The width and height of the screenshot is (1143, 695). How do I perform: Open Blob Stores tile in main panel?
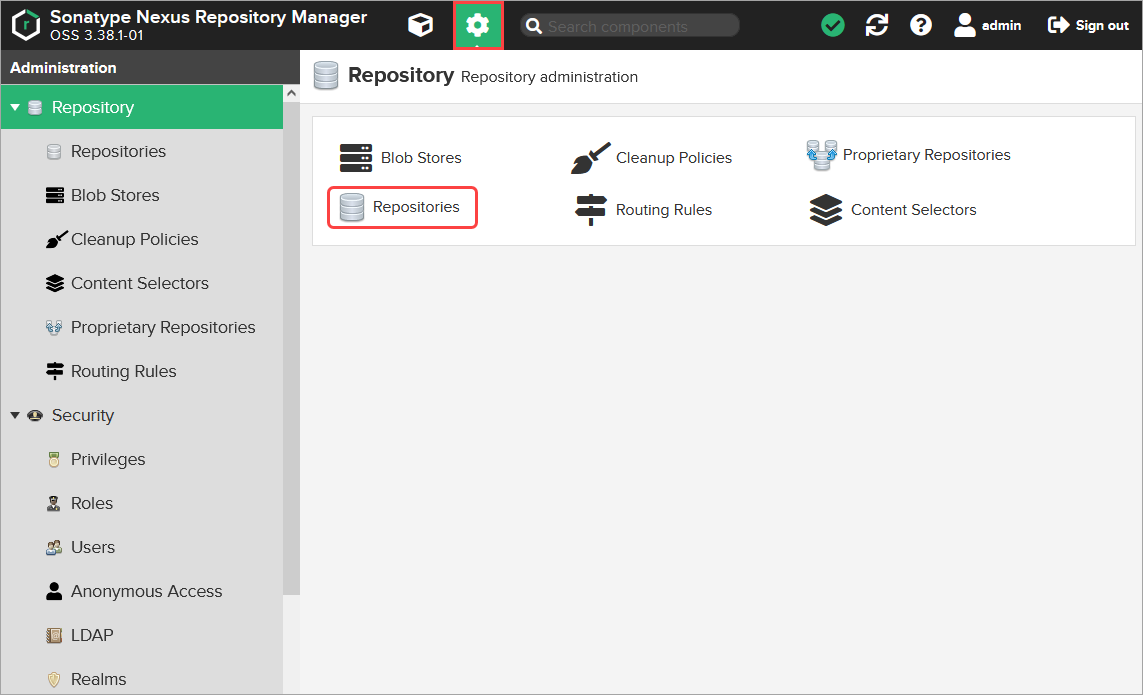coord(401,158)
